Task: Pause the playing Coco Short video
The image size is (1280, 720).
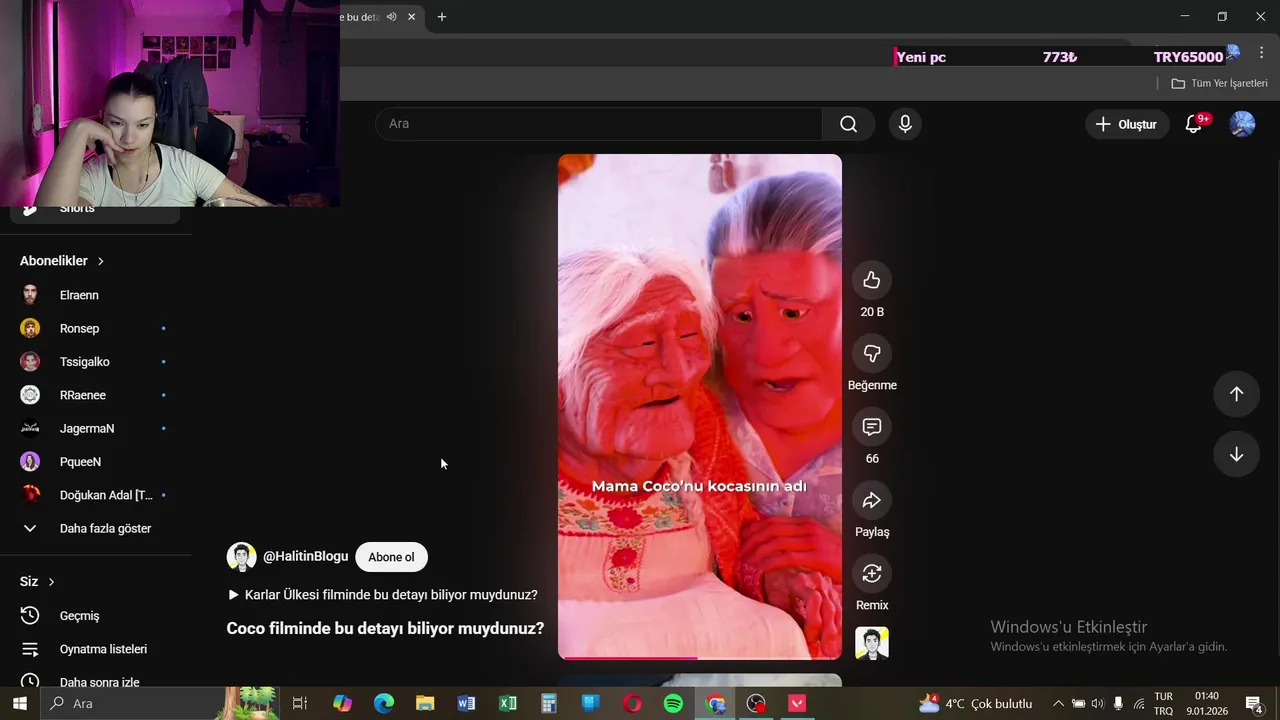Action: [700, 406]
